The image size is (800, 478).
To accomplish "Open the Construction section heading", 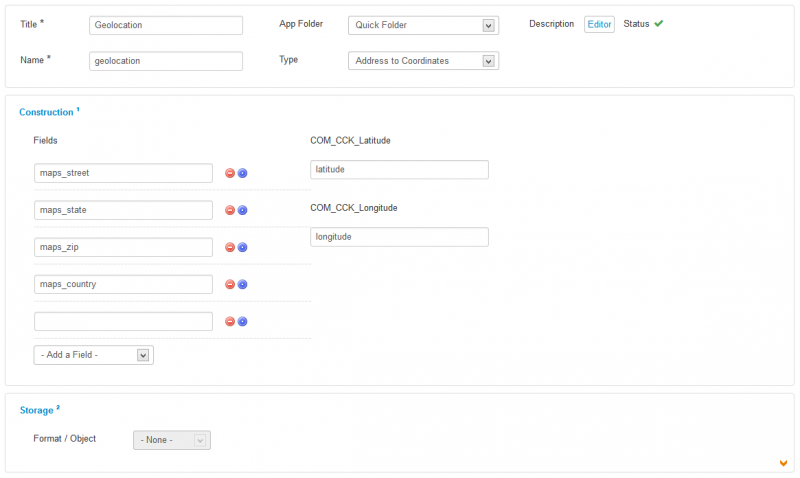I will [46, 112].
